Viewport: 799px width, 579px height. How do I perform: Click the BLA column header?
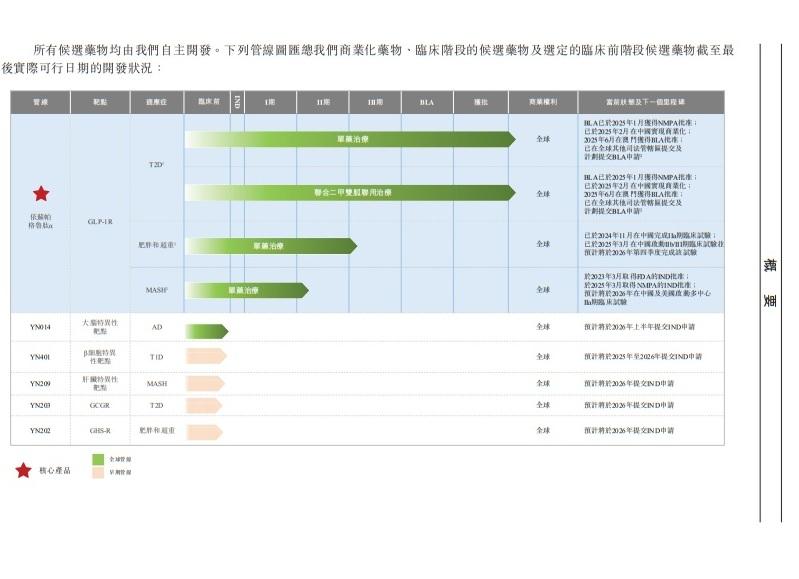pos(426,102)
